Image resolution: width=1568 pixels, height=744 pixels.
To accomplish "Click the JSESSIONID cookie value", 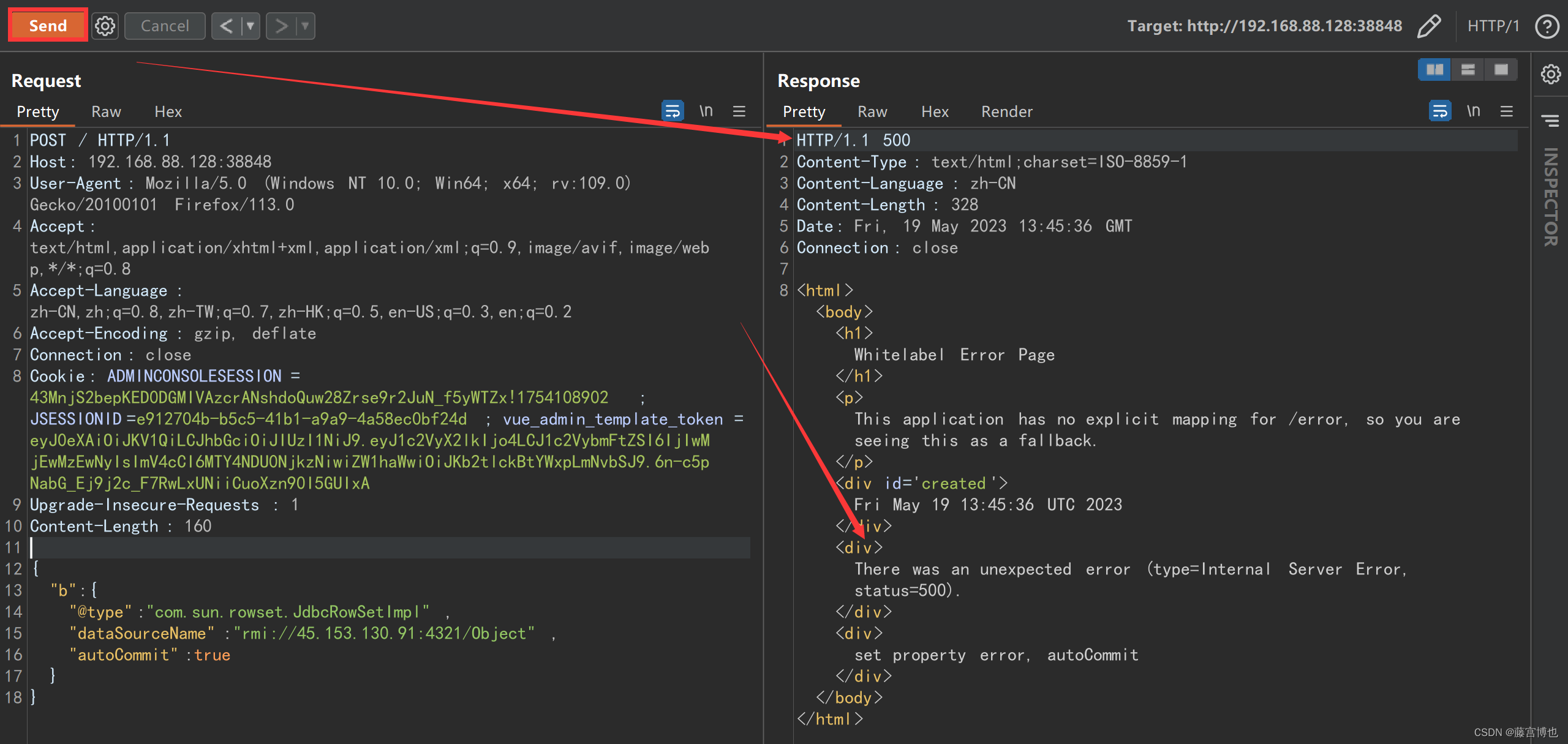I will pyautogui.click(x=301, y=419).
